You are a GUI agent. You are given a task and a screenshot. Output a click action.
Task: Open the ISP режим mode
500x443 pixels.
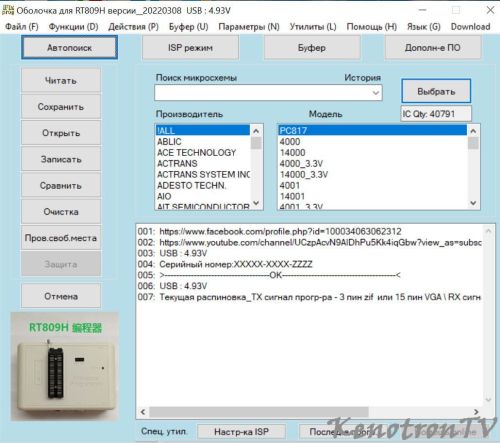[x=190, y=48]
